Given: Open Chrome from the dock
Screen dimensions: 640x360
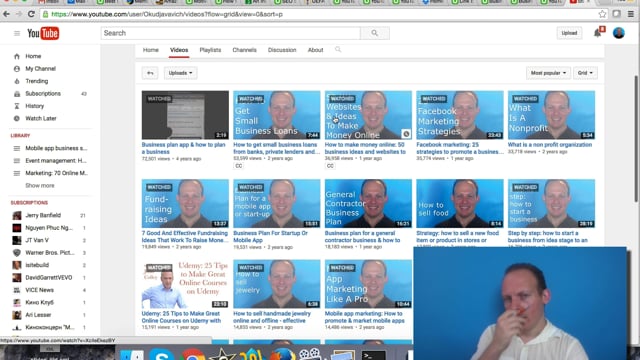Looking at the screenshot, I should tap(193, 354).
